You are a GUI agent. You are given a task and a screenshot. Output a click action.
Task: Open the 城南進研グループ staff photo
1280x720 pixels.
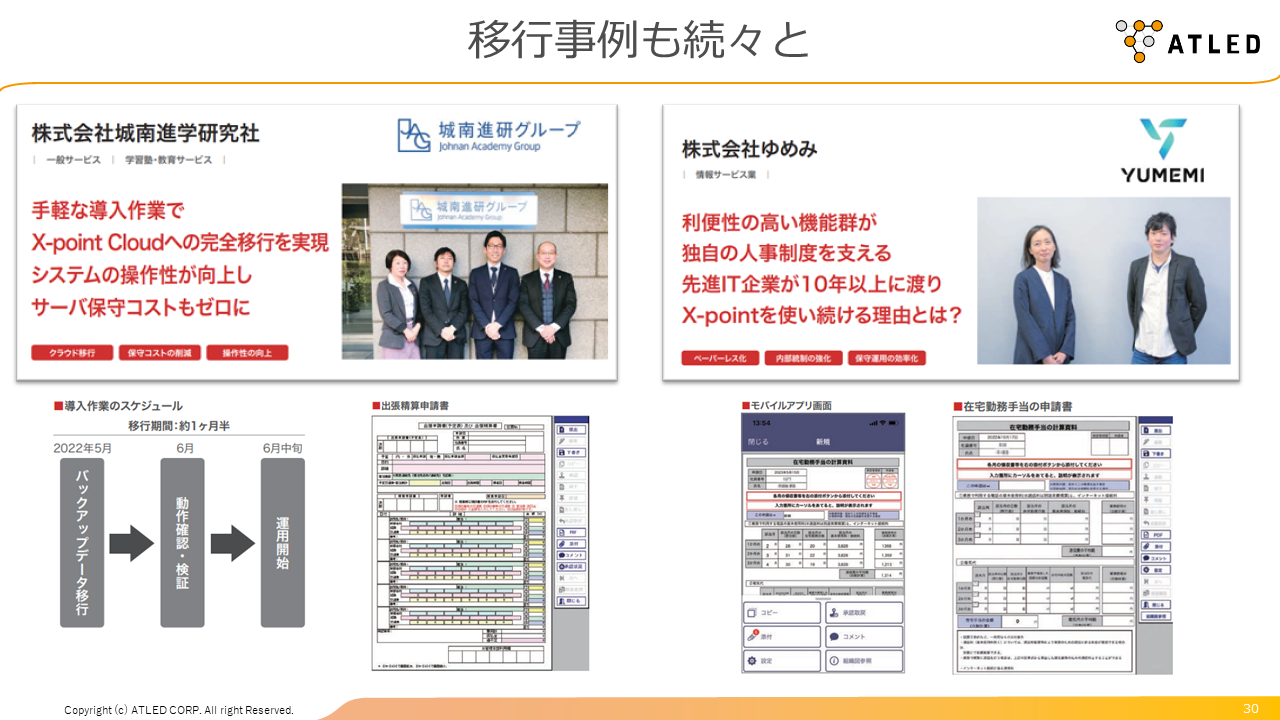(475, 271)
